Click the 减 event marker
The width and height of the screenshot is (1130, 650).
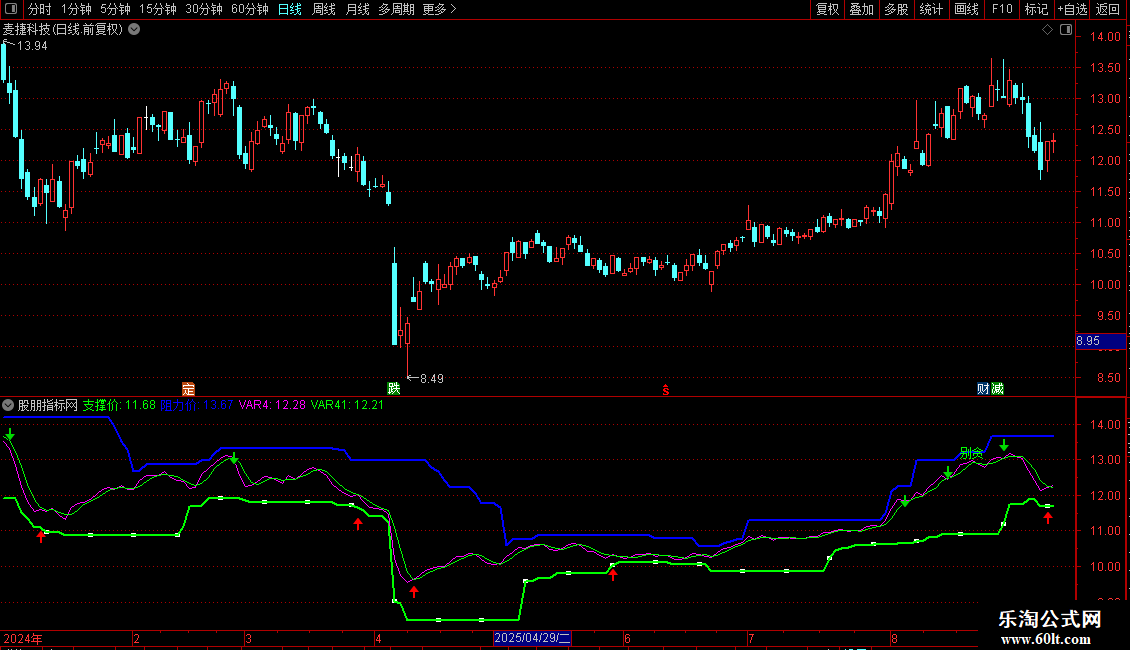[997, 389]
